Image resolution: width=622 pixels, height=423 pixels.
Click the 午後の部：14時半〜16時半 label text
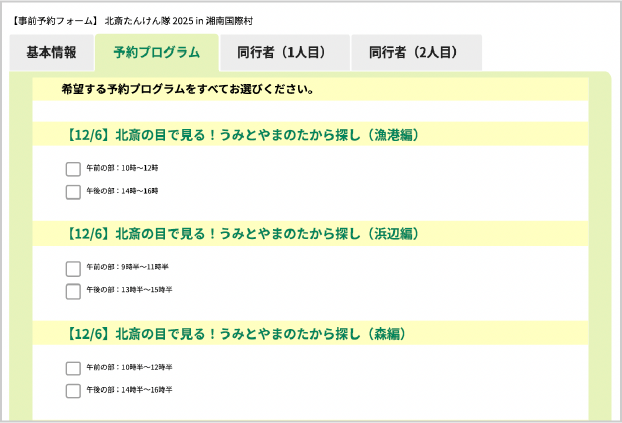[x=129, y=390]
